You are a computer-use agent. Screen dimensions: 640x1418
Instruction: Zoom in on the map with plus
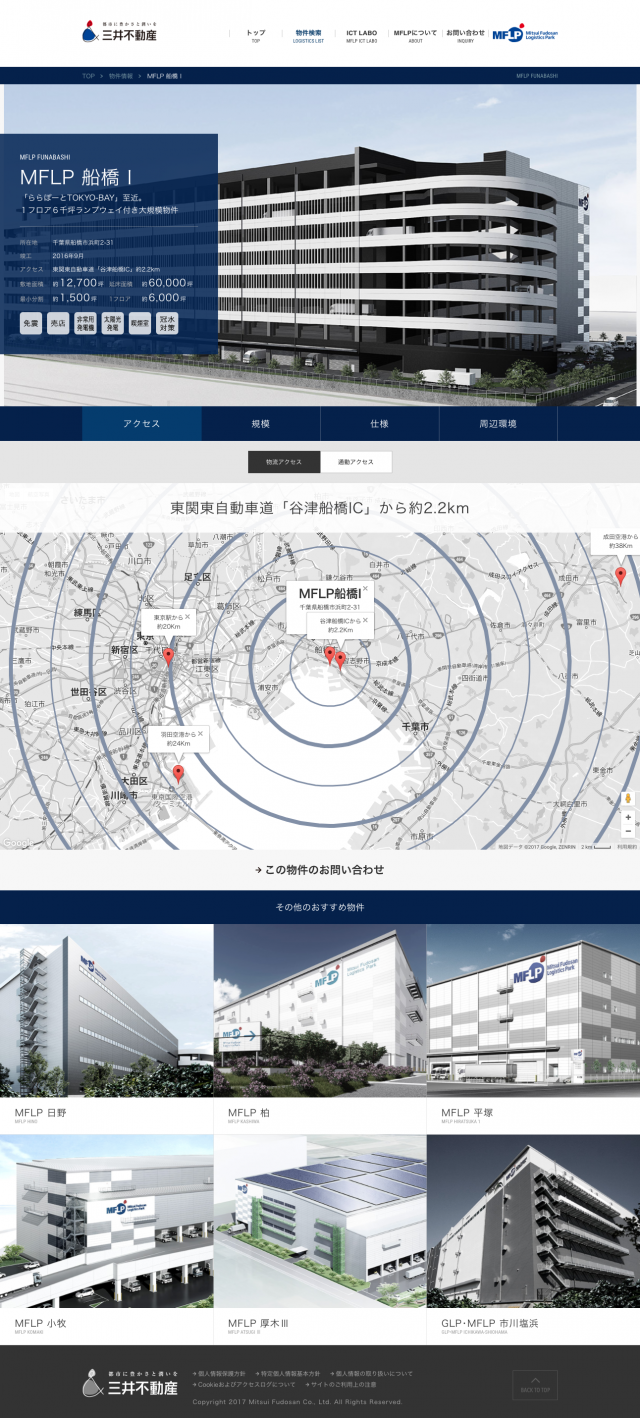point(628,817)
